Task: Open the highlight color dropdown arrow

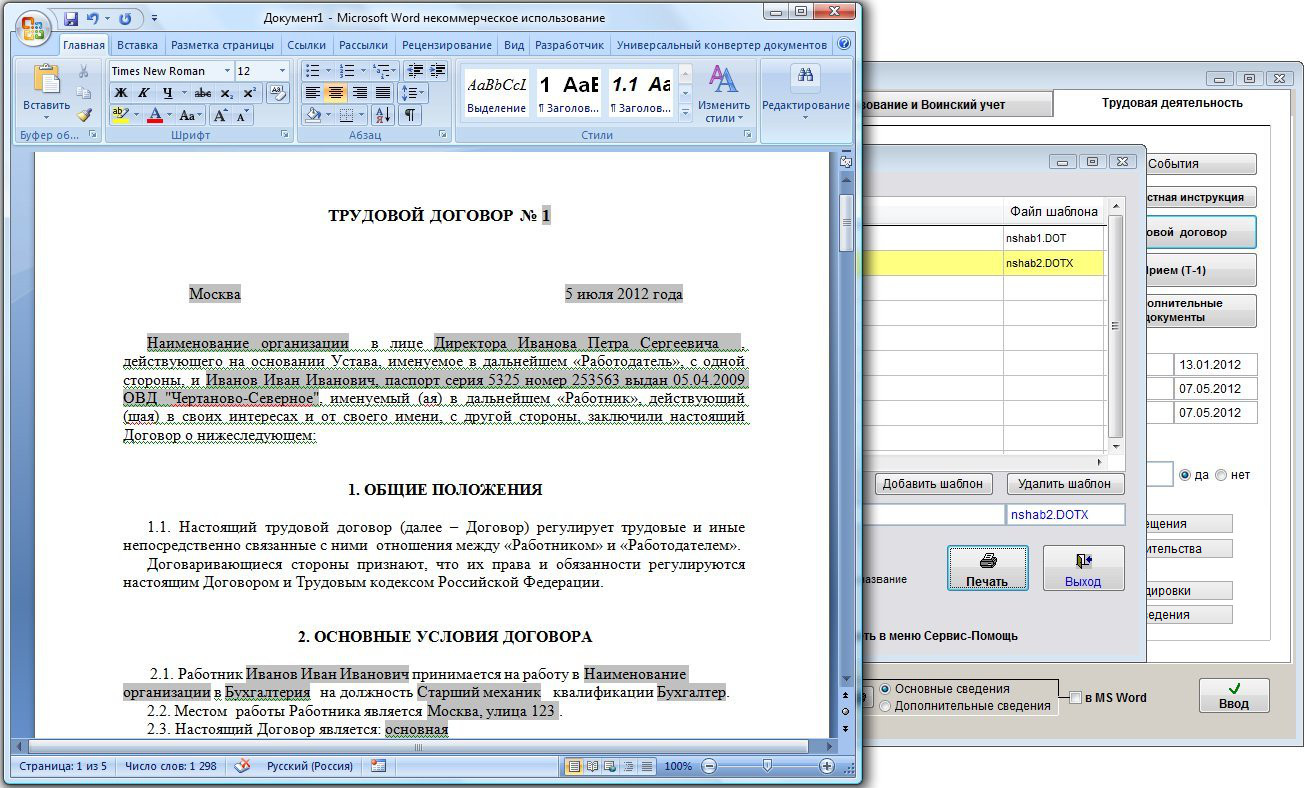Action: point(136,116)
